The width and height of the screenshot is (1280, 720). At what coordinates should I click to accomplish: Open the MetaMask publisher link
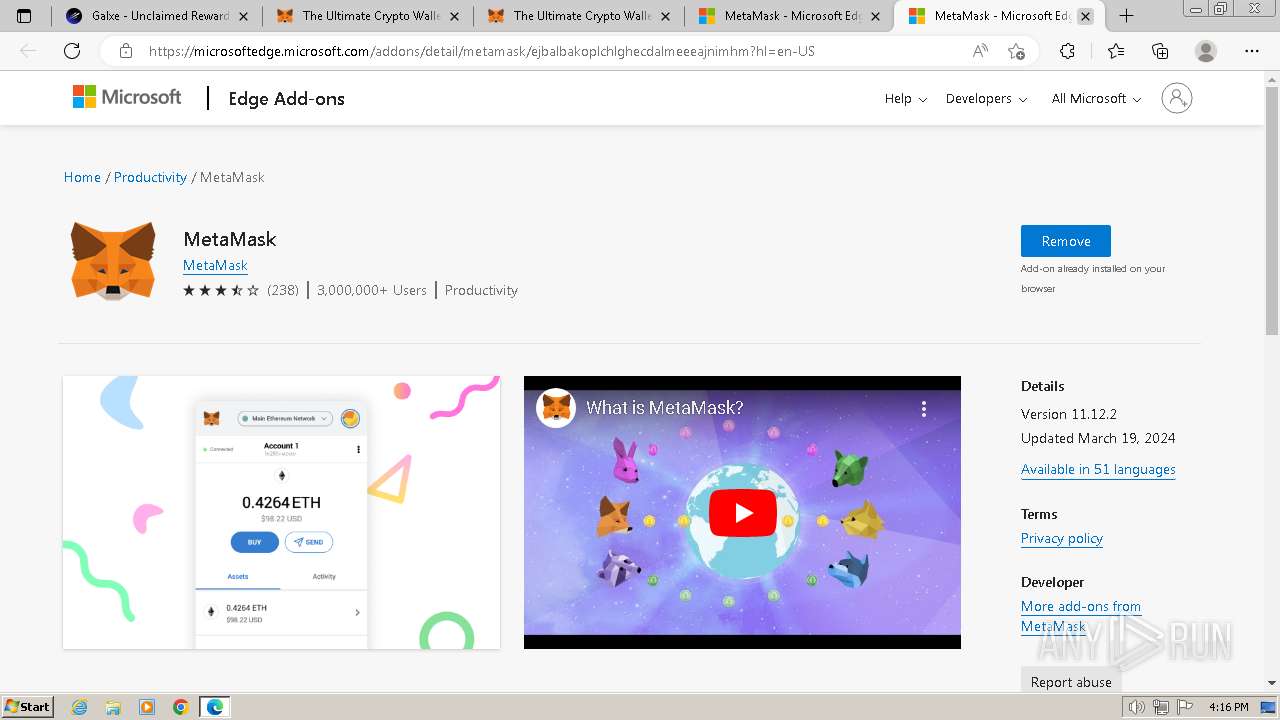click(215, 265)
